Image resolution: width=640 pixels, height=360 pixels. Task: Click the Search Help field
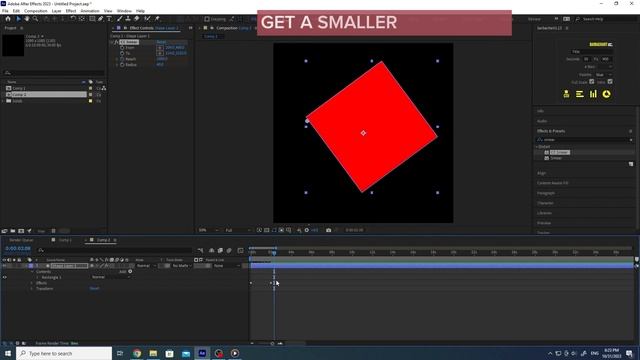(604, 19)
